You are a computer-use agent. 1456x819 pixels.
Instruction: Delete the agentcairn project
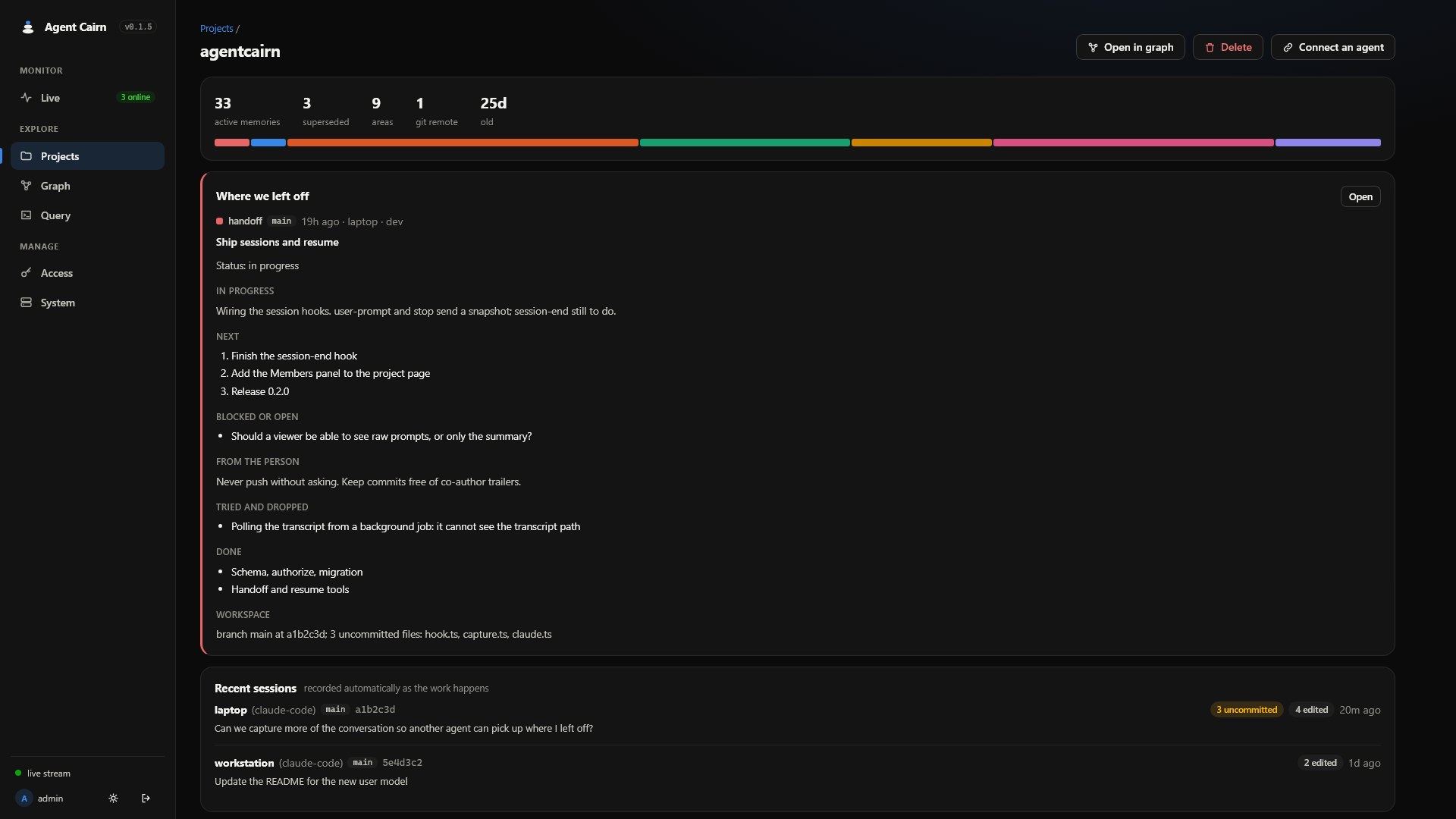point(1227,47)
